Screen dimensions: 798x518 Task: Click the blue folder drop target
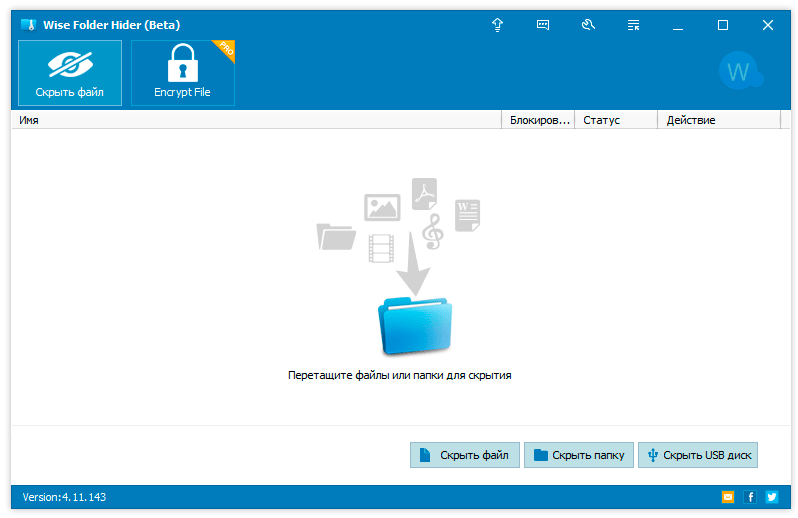click(x=415, y=326)
